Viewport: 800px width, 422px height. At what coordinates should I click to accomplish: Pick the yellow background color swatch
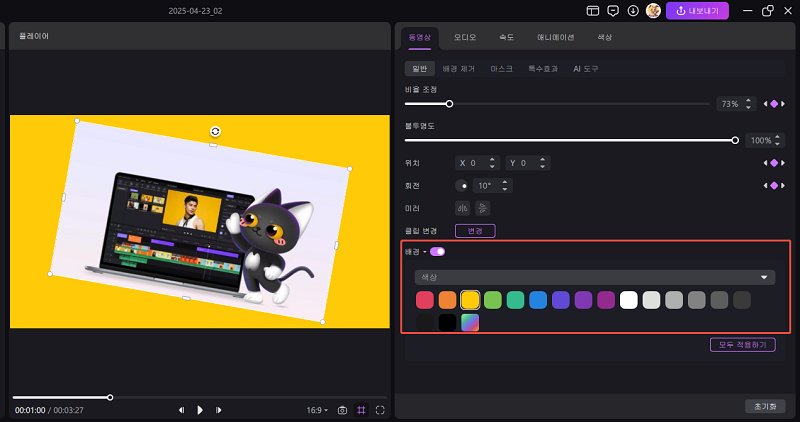coord(470,300)
